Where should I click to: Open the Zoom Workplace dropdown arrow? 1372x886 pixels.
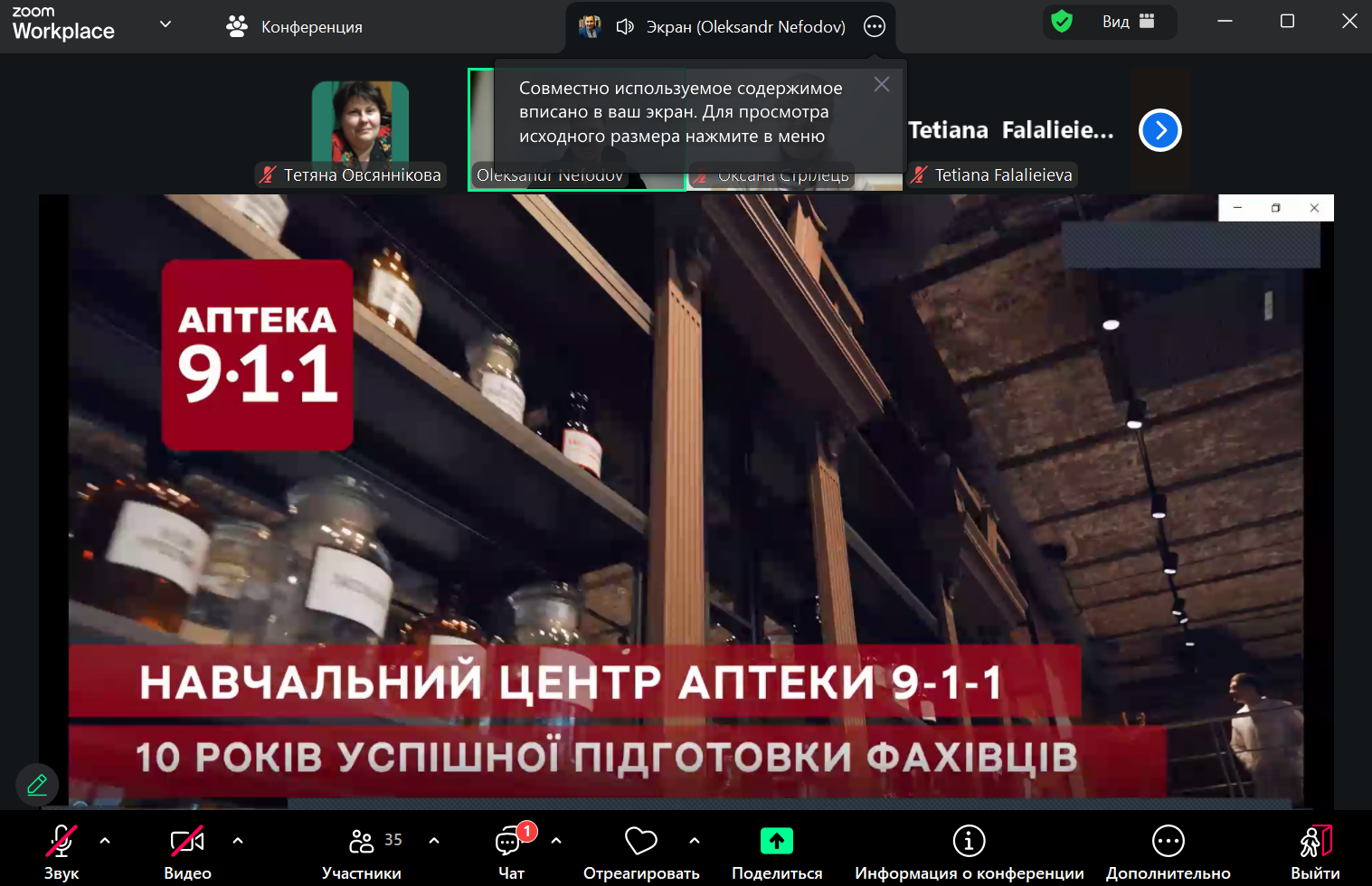coord(166,24)
